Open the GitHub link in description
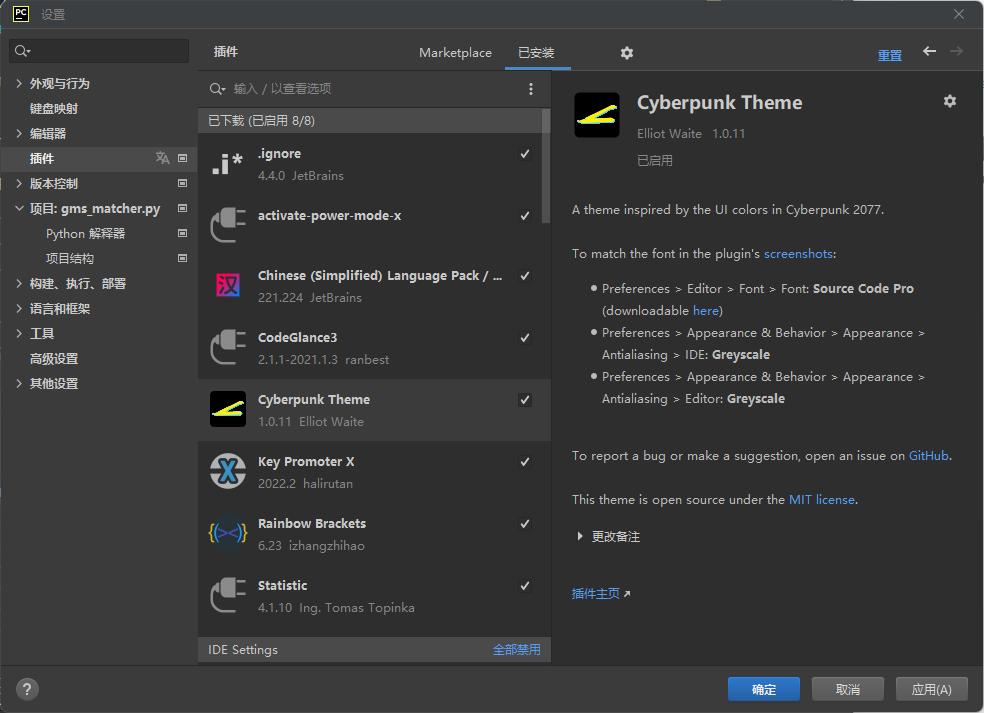Screen dimensions: 984x713 click(929, 456)
